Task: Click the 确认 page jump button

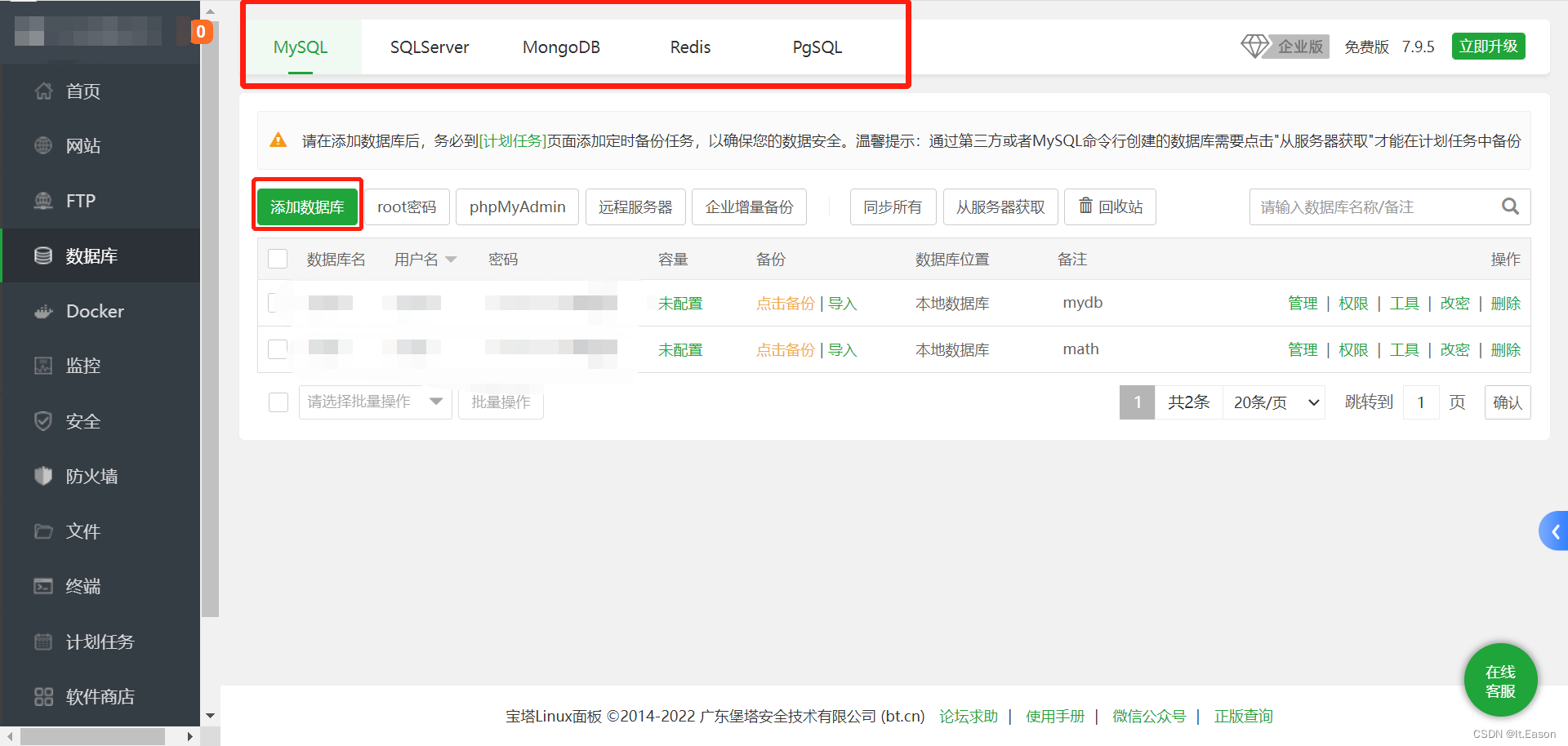Action: [x=1507, y=402]
